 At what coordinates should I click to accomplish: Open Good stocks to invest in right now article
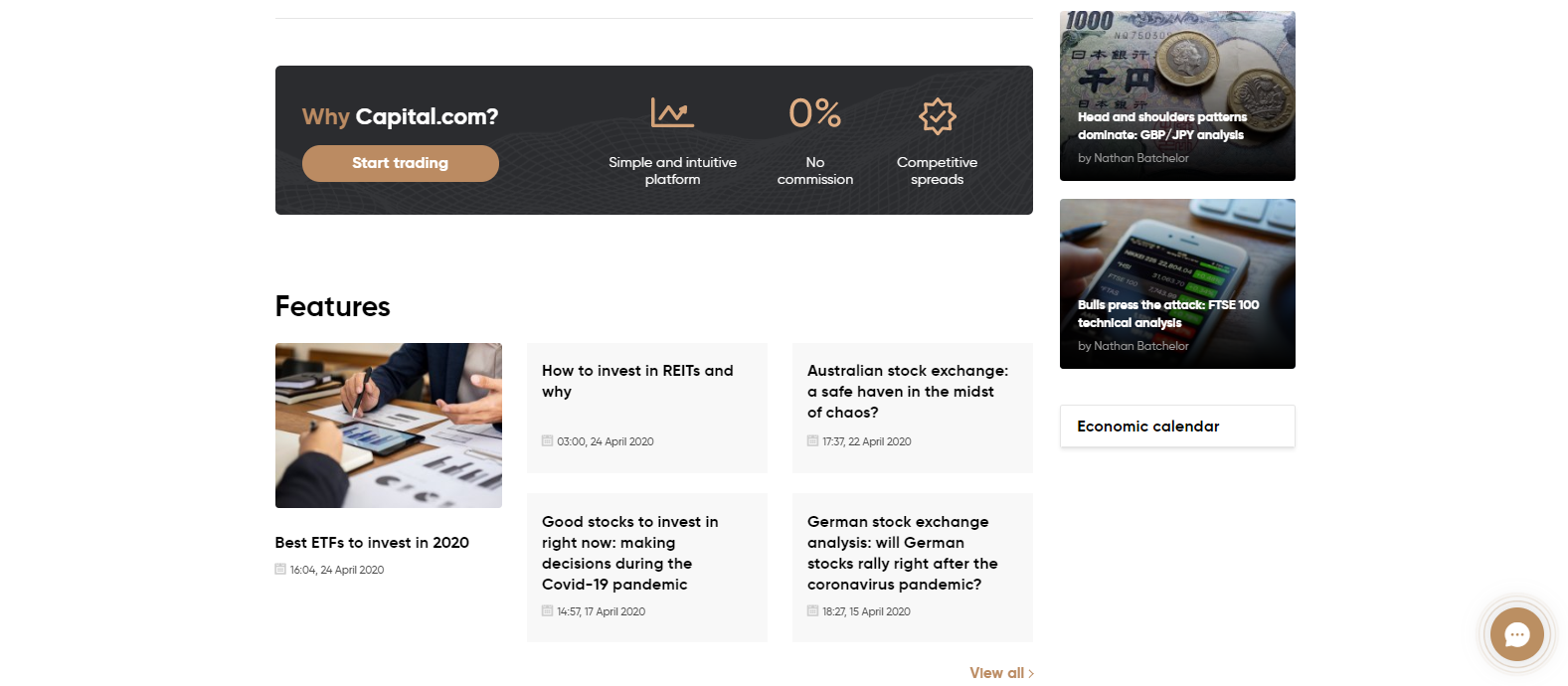[x=630, y=553]
